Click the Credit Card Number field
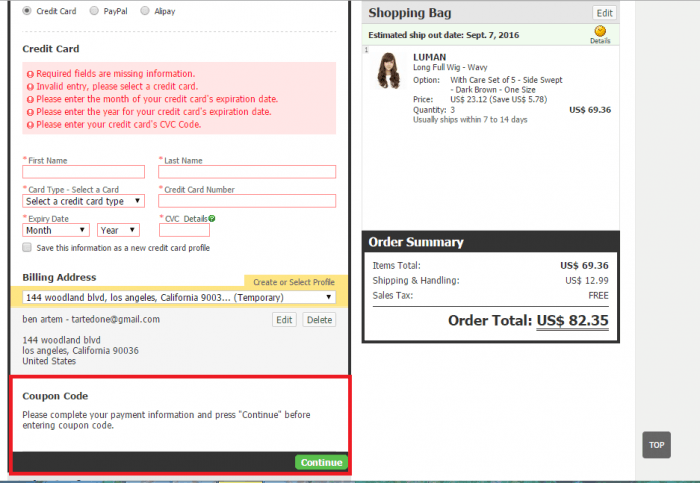This screenshot has width=700, height=483. [x=247, y=201]
